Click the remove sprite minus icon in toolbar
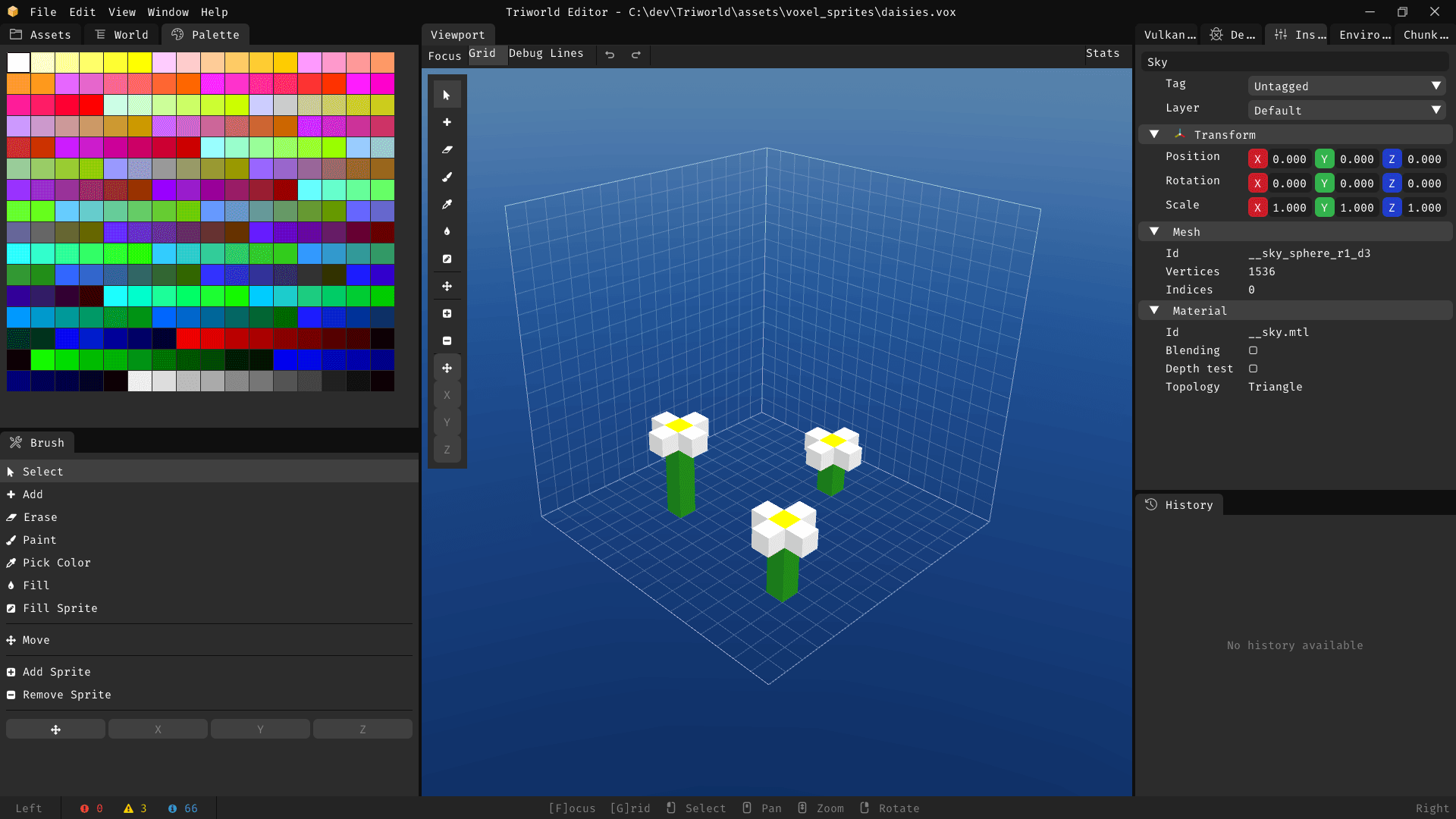The height and width of the screenshot is (819, 1456). click(x=447, y=340)
